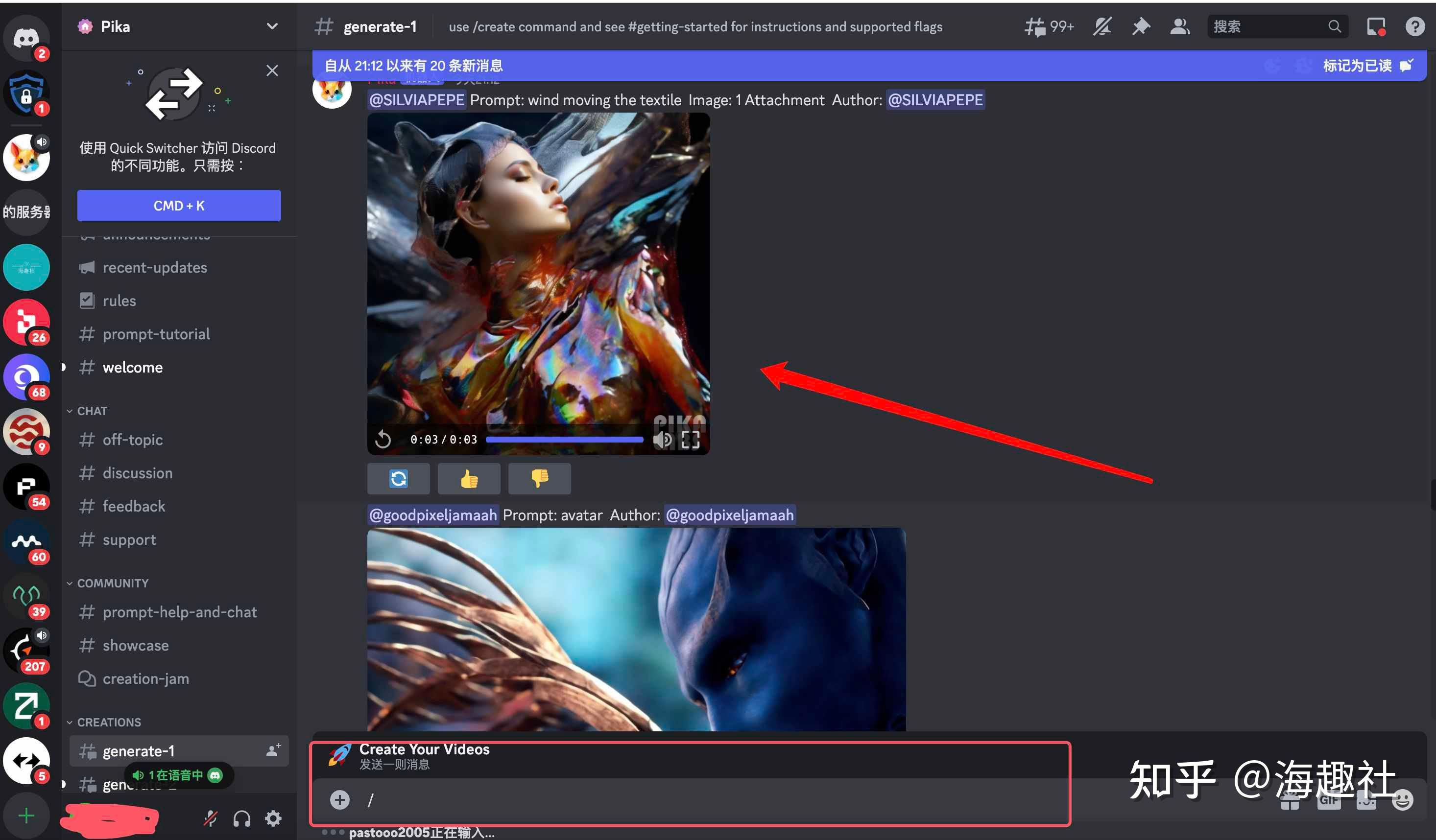Open the Threads icon in the header
The image size is (1436, 840).
[x=1035, y=26]
